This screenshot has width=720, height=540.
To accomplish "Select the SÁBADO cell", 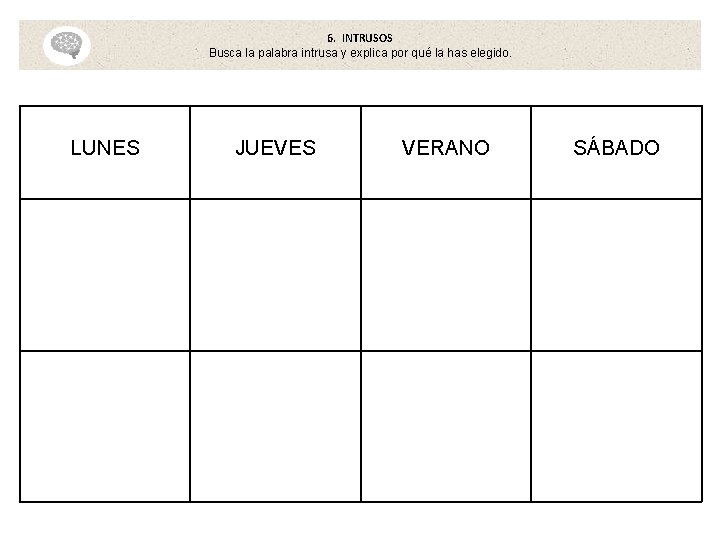I will pos(616,149).
